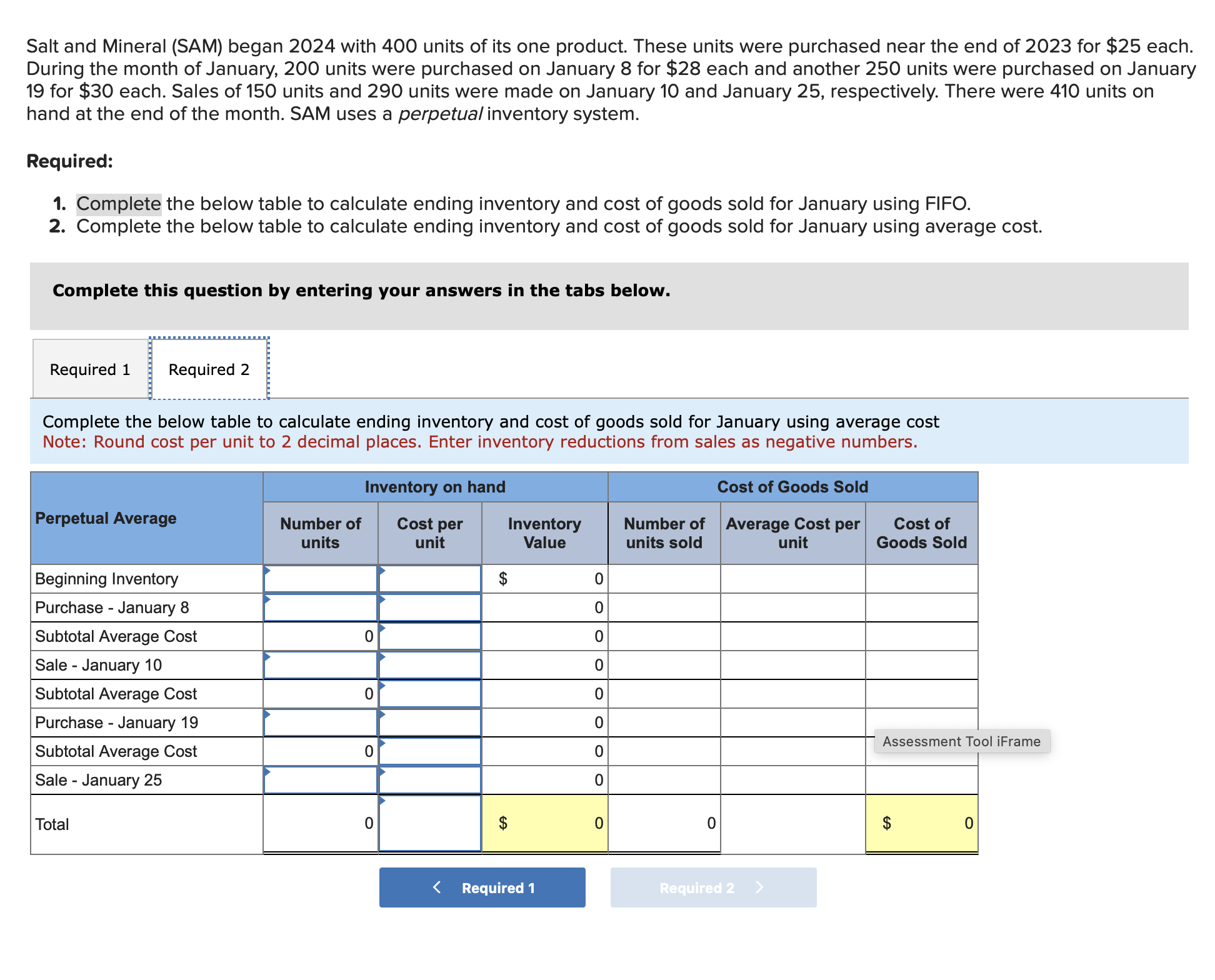The image size is (1215, 980).
Task: Click the Assessment Tool iFrame tooltip label
Action: [x=961, y=741]
